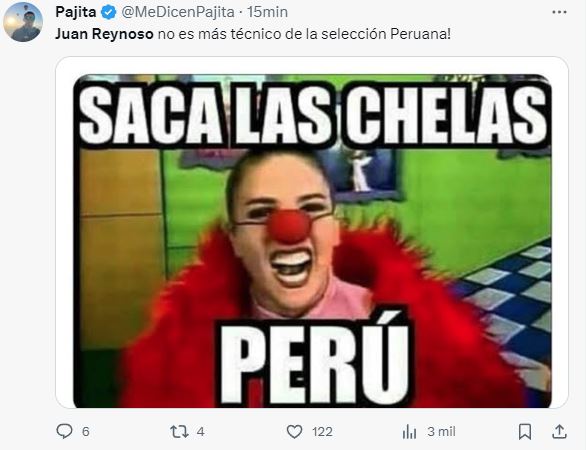The image size is (586, 450).
Task: Click the reply speech bubble icon
Action: tap(64, 431)
